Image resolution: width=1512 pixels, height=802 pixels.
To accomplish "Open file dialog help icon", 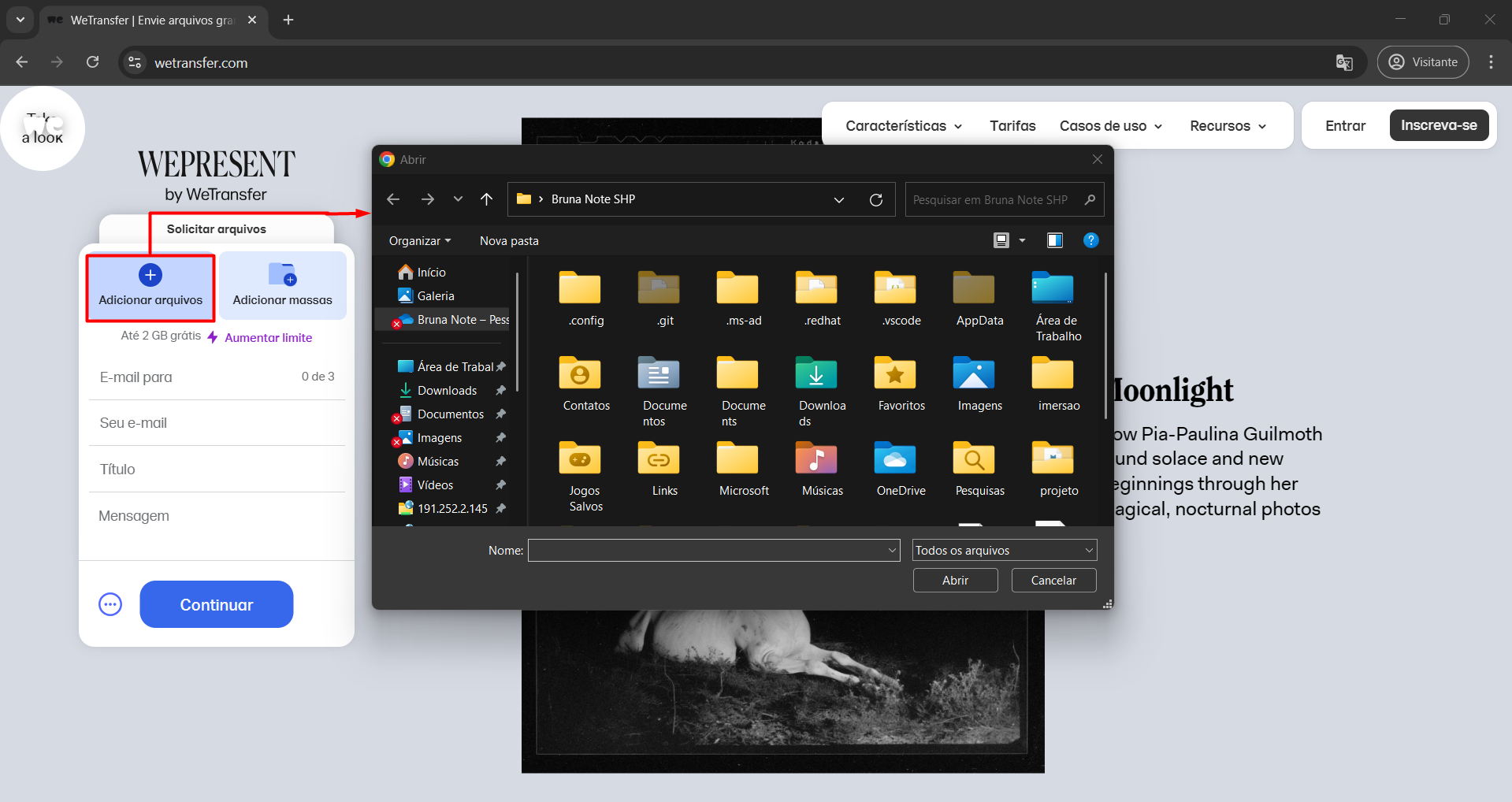I will point(1090,240).
